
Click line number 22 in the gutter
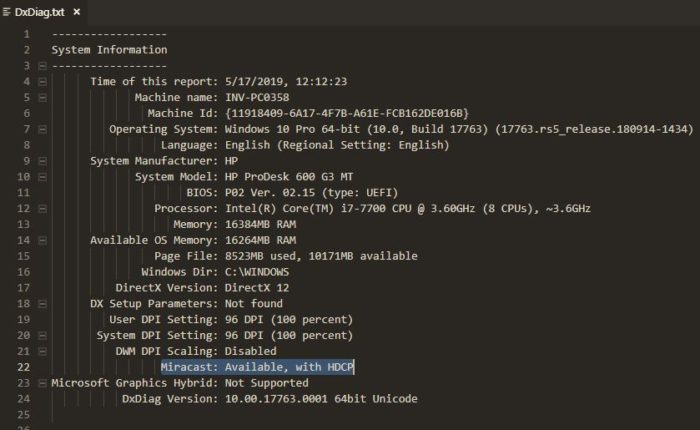[24, 367]
